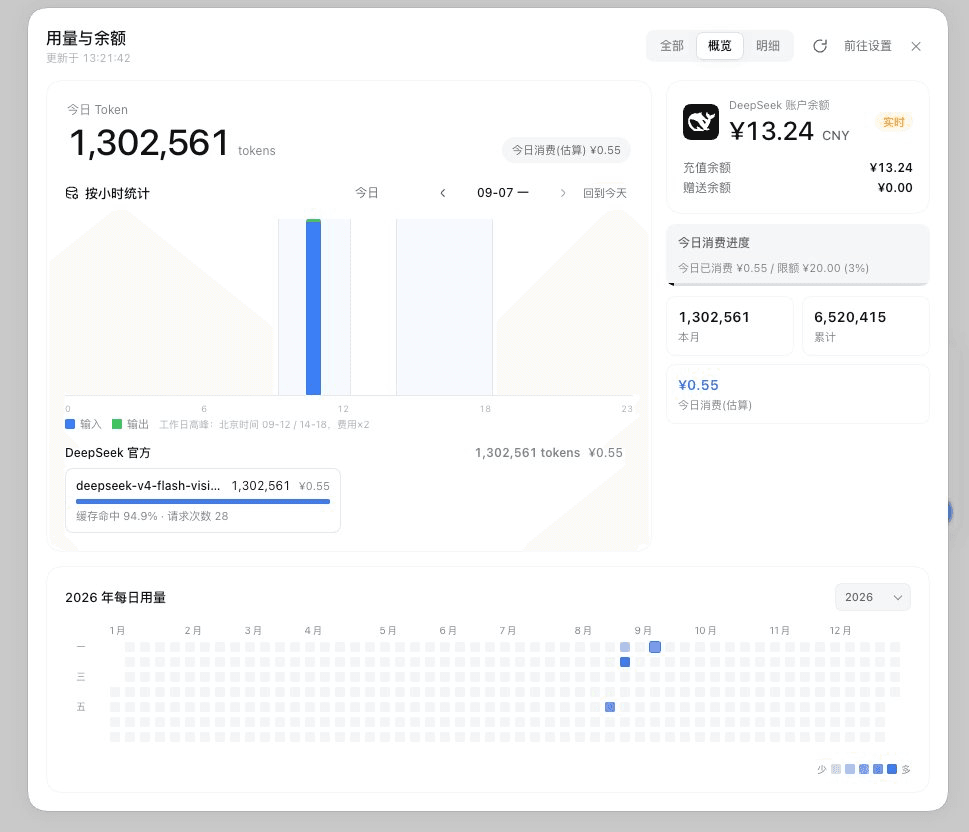The height and width of the screenshot is (832, 969).
Task: Go to next day with right chevron
Action: (562, 193)
